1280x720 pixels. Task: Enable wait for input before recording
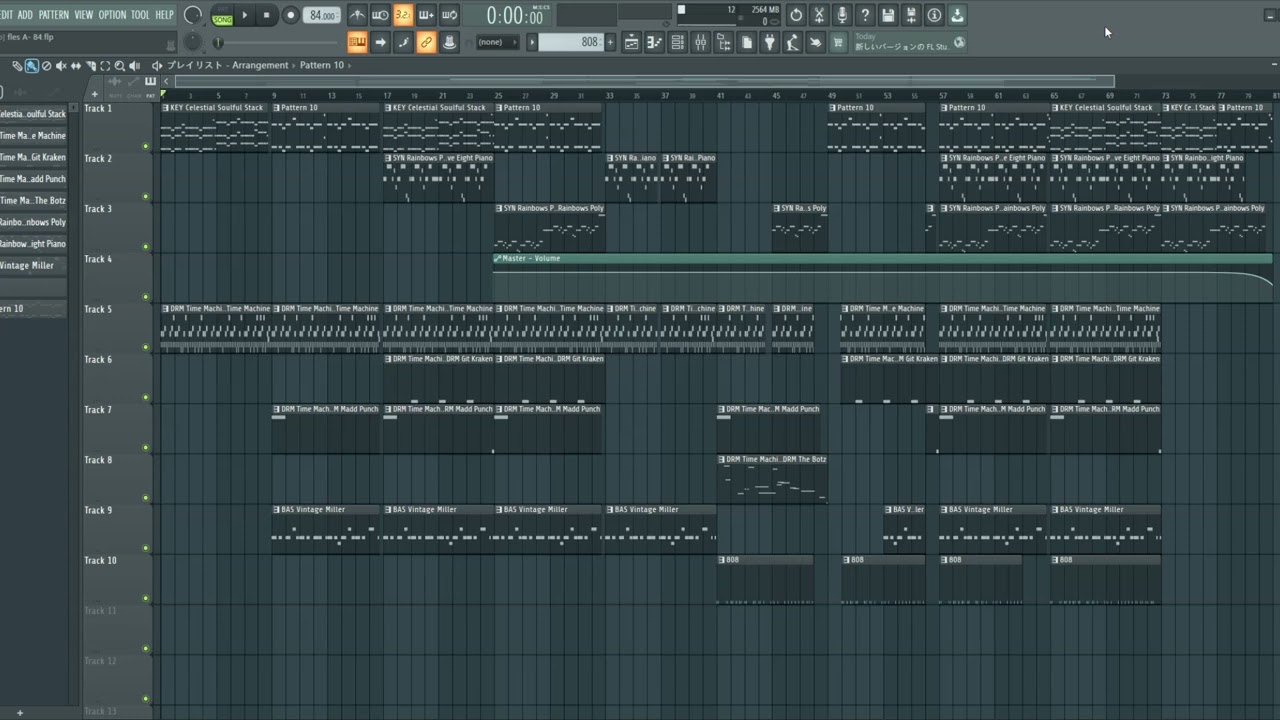(x=380, y=15)
